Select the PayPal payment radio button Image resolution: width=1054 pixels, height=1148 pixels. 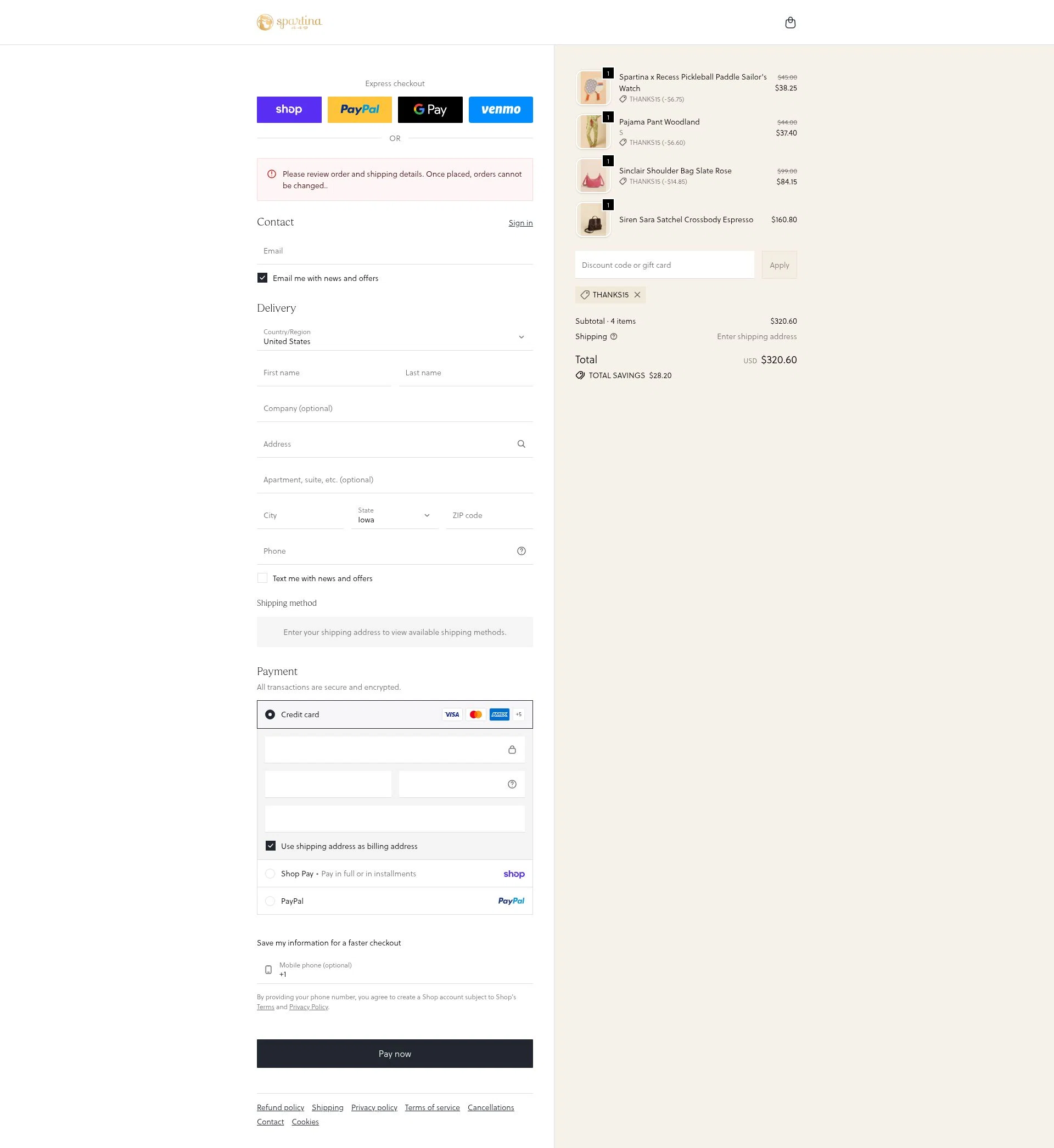click(270, 901)
